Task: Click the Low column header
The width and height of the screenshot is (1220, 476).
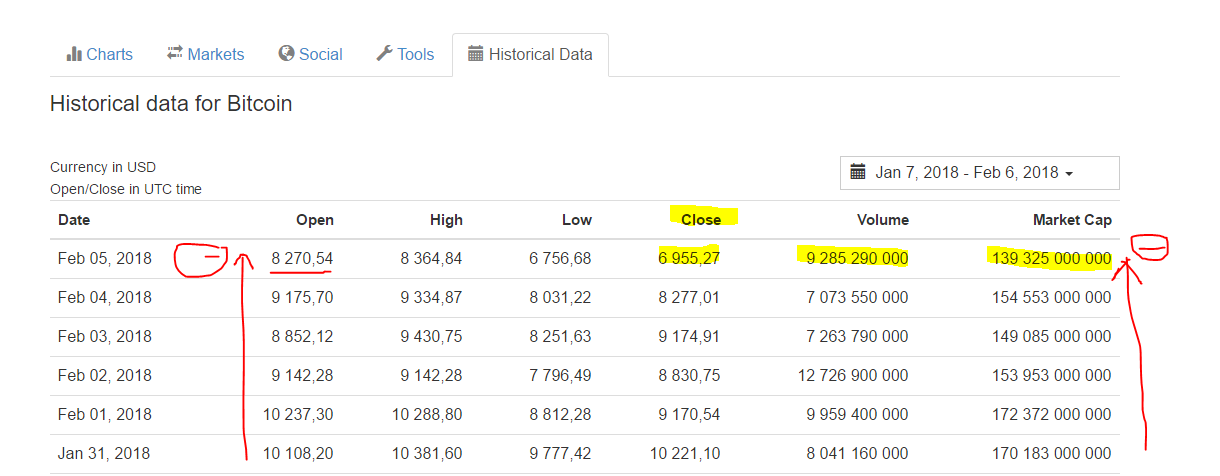Action: [x=577, y=220]
